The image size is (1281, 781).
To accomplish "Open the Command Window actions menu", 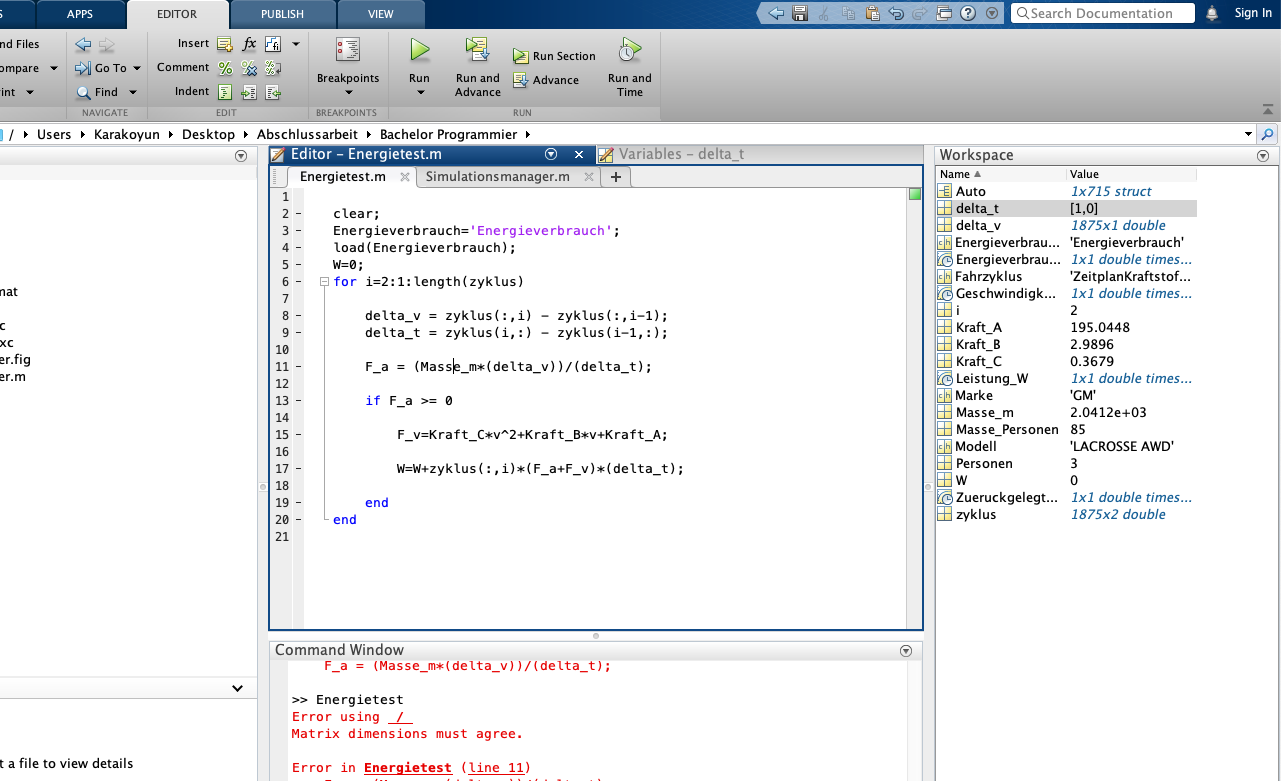I will [906, 650].
